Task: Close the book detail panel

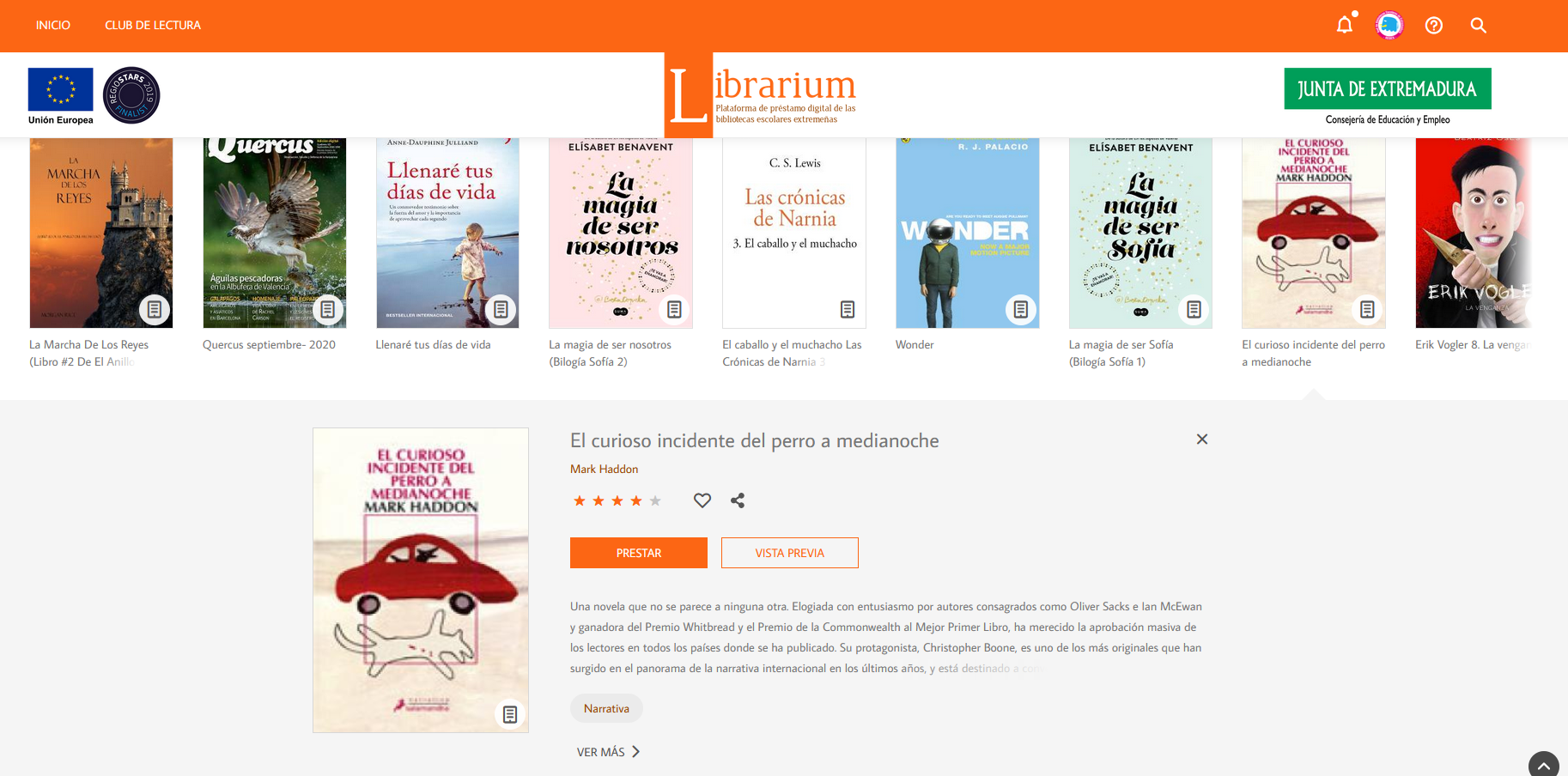Action: point(1202,440)
